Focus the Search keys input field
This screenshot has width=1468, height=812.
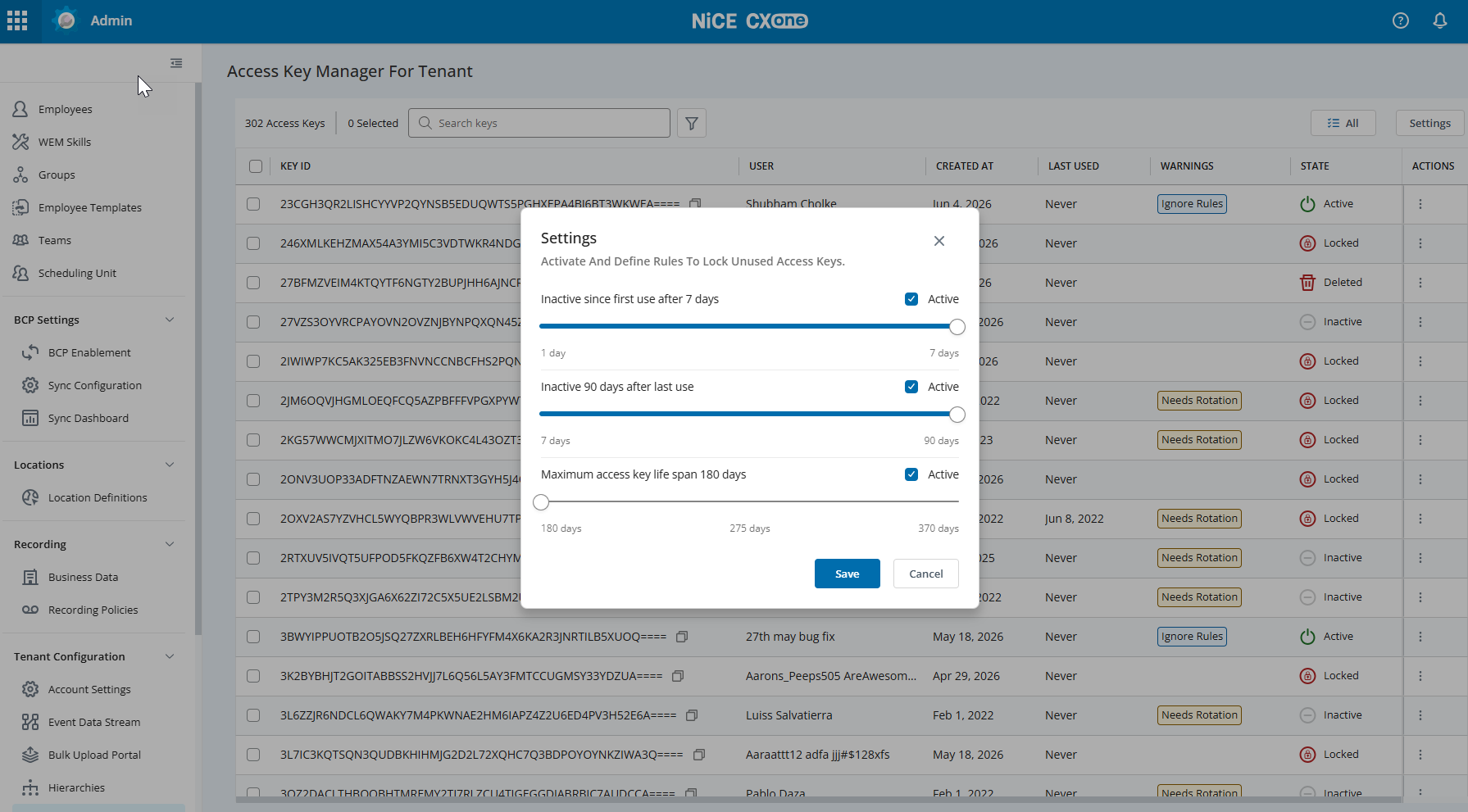[x=539, y=123]
